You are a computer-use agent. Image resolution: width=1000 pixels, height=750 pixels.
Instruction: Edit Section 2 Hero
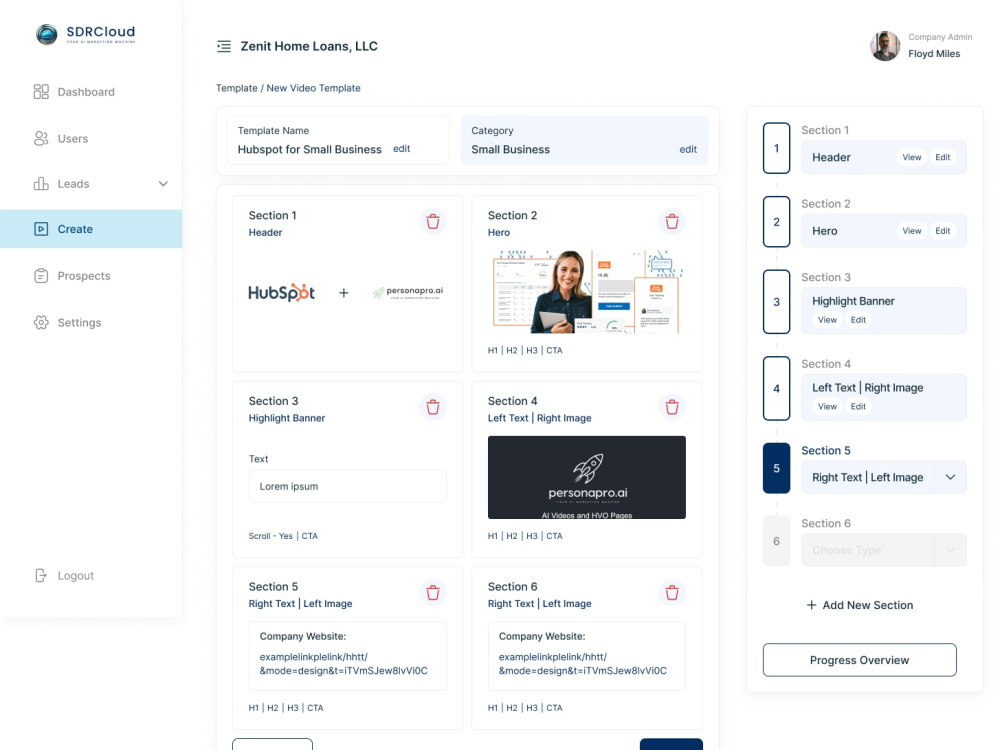tap(943, 231)
